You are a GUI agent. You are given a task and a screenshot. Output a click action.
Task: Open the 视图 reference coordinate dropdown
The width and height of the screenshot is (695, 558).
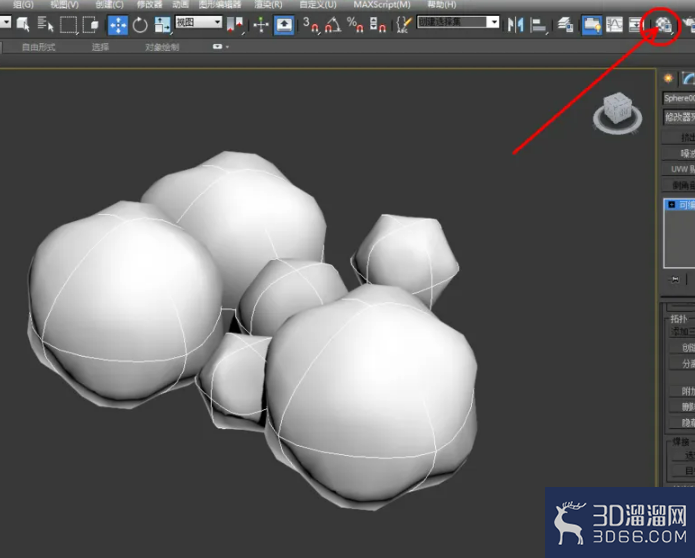pos(199,22)
